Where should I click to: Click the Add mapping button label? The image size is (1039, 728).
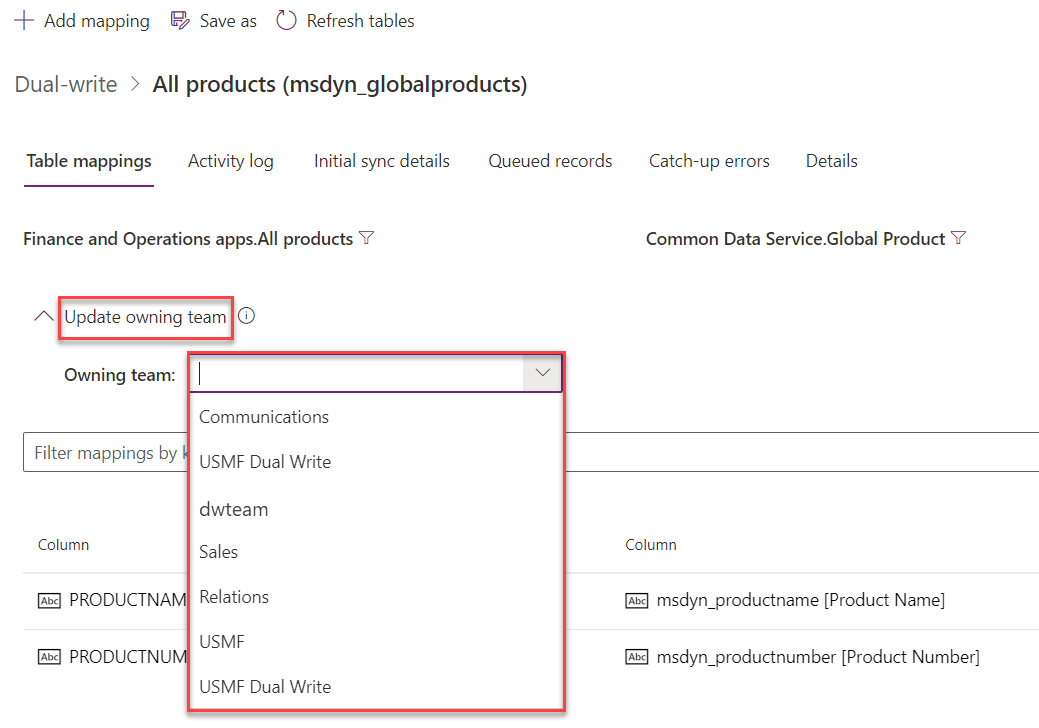pos(97,21)
